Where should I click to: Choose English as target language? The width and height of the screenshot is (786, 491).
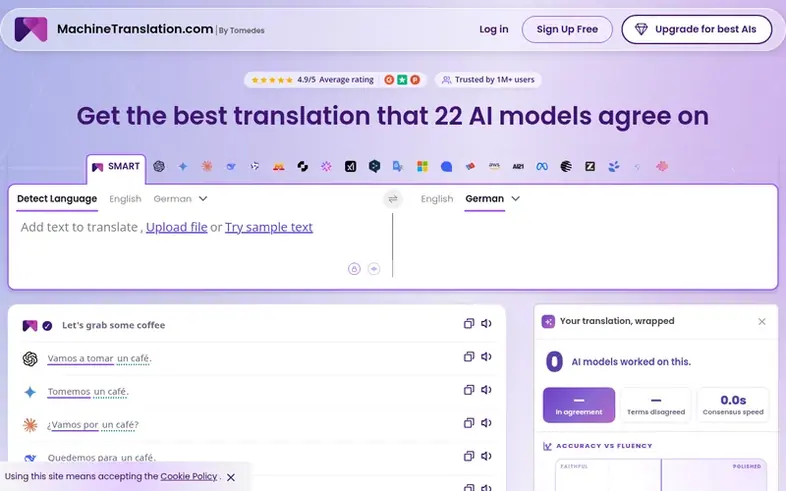(437, 199)
